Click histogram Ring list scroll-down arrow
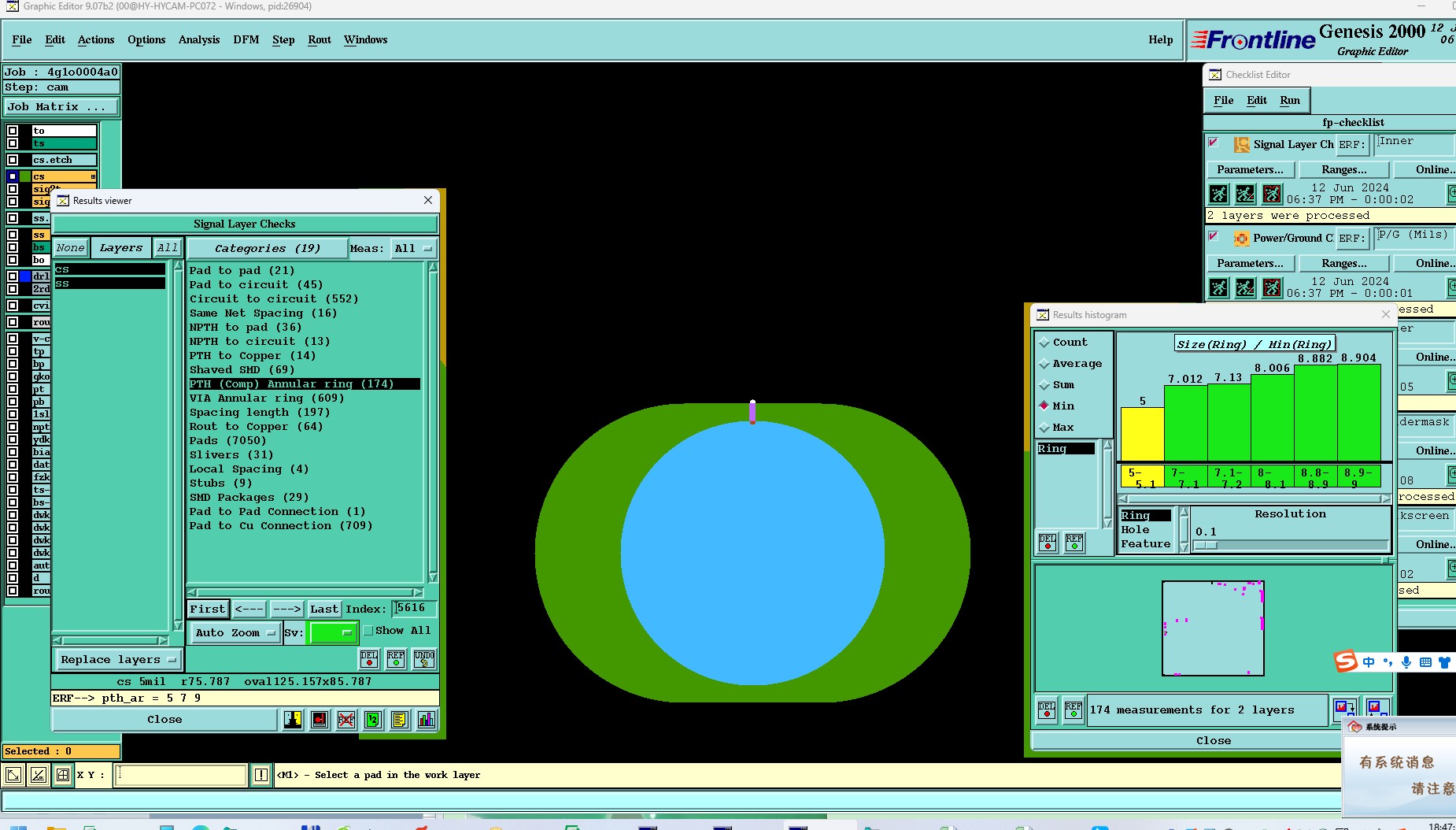This screenshot has width=1456, height=830. click(x=1107, y=522)
